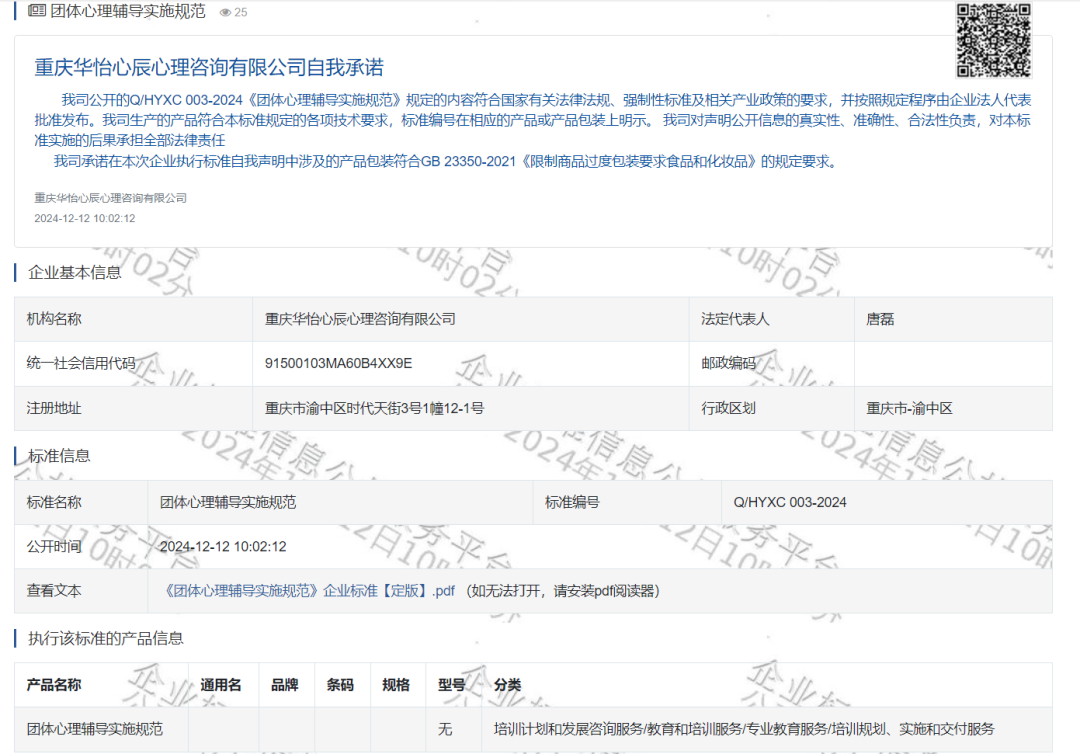The image size is (1080, 754).
Task: Select legal representative name 唐磊
Action: (880, 319)
